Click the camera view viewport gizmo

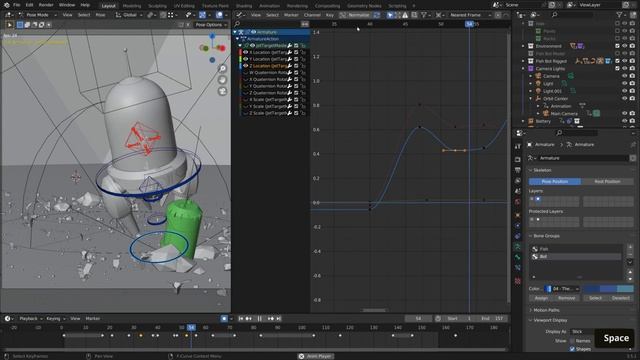222,91
